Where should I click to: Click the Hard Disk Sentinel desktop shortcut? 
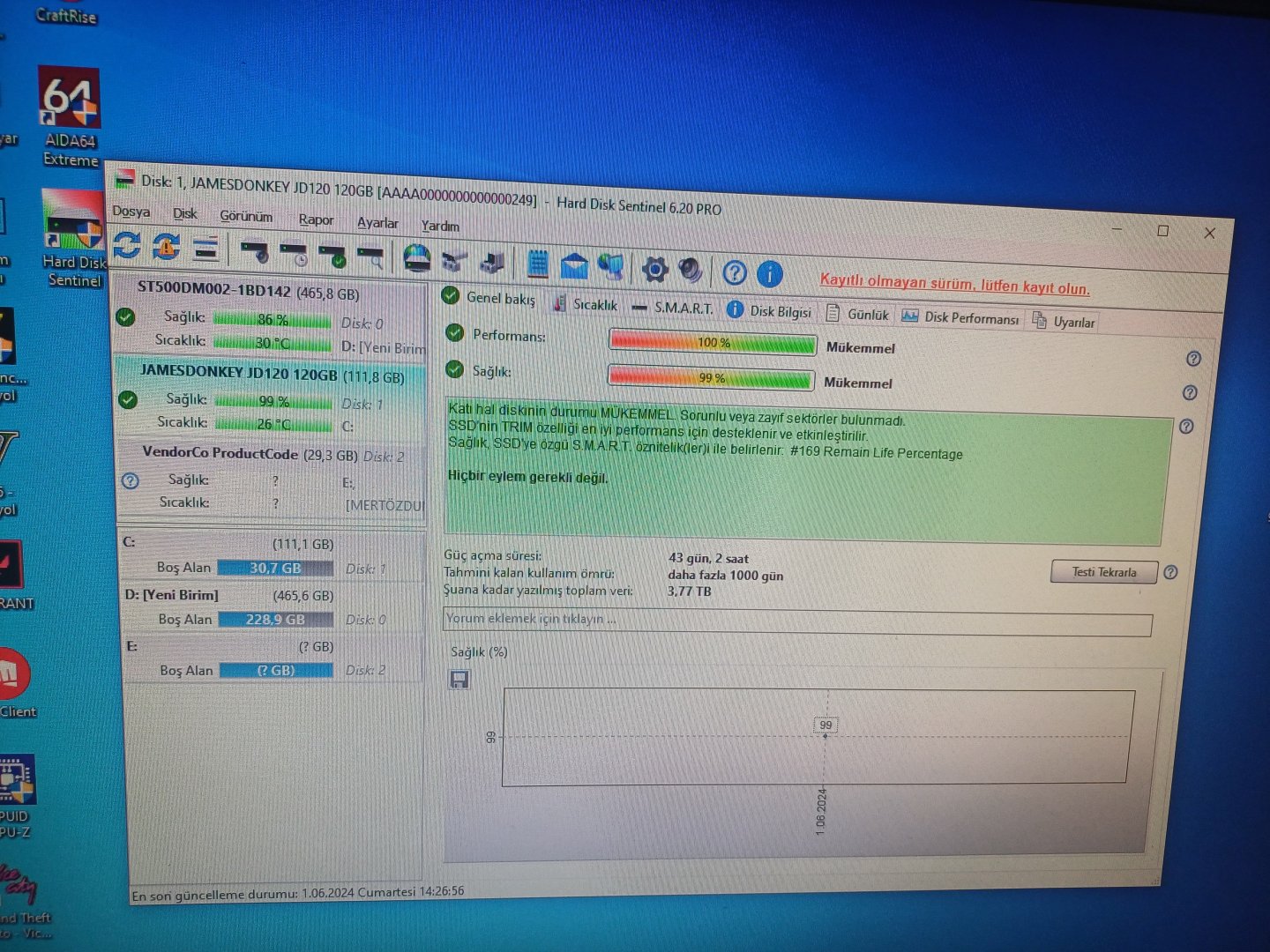point(74,240)
